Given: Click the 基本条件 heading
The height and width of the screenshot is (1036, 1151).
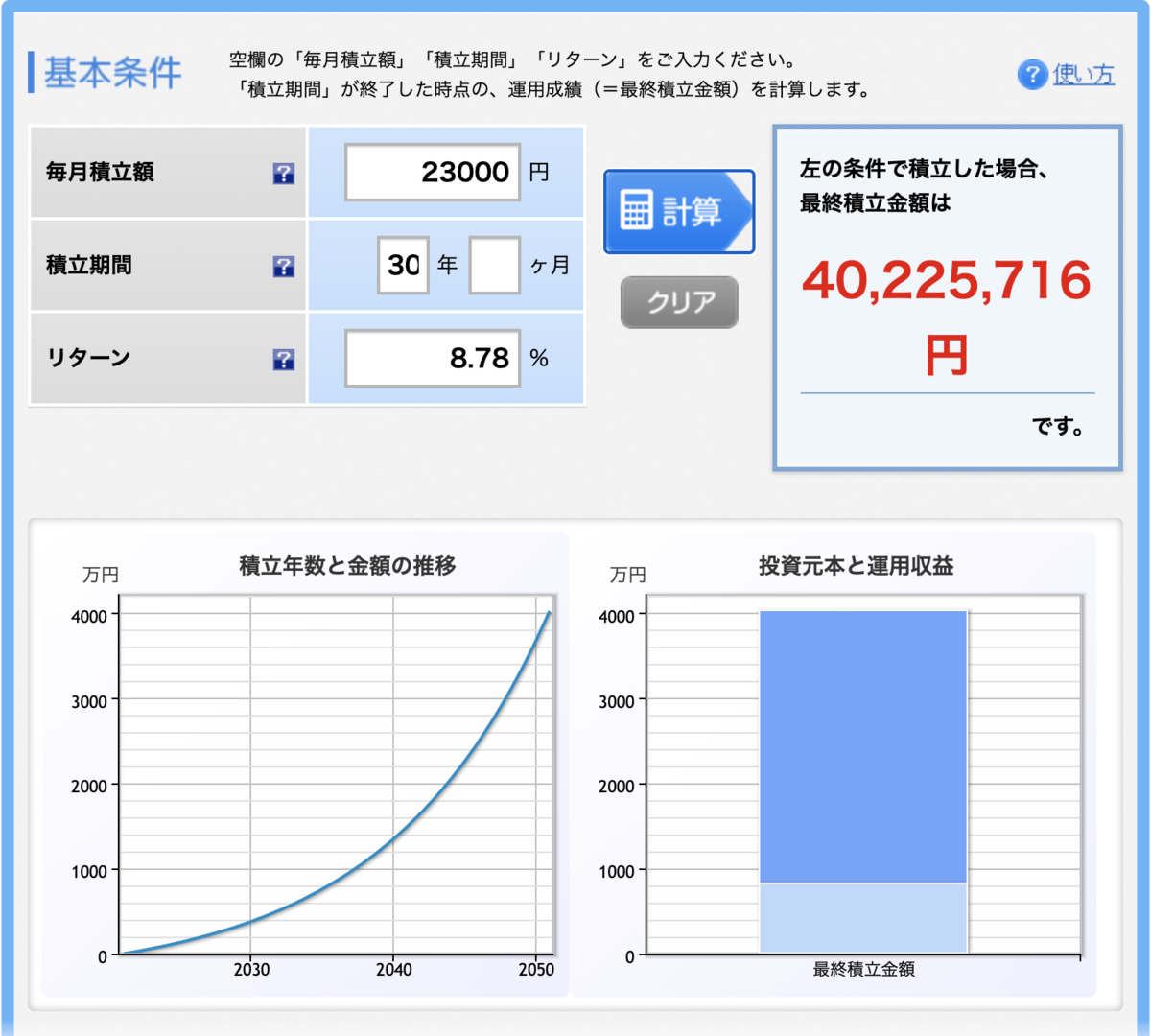Looking at the screenshot, I should pyautogui.click(x=112, y=74).
